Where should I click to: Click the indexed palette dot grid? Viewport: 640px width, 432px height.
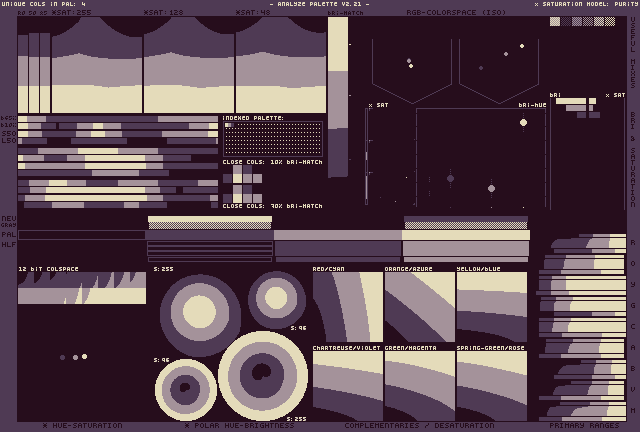[x=273, y=139]
